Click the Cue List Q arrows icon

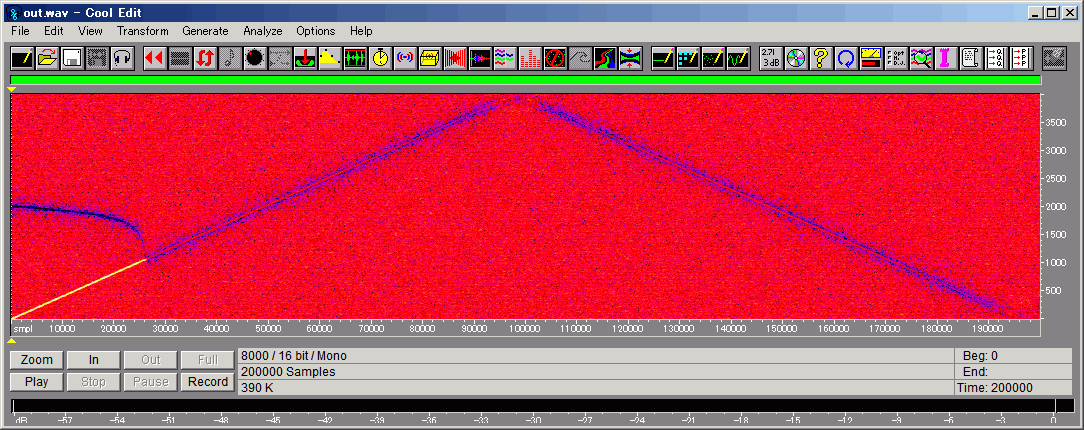click(x=996, y=58)
